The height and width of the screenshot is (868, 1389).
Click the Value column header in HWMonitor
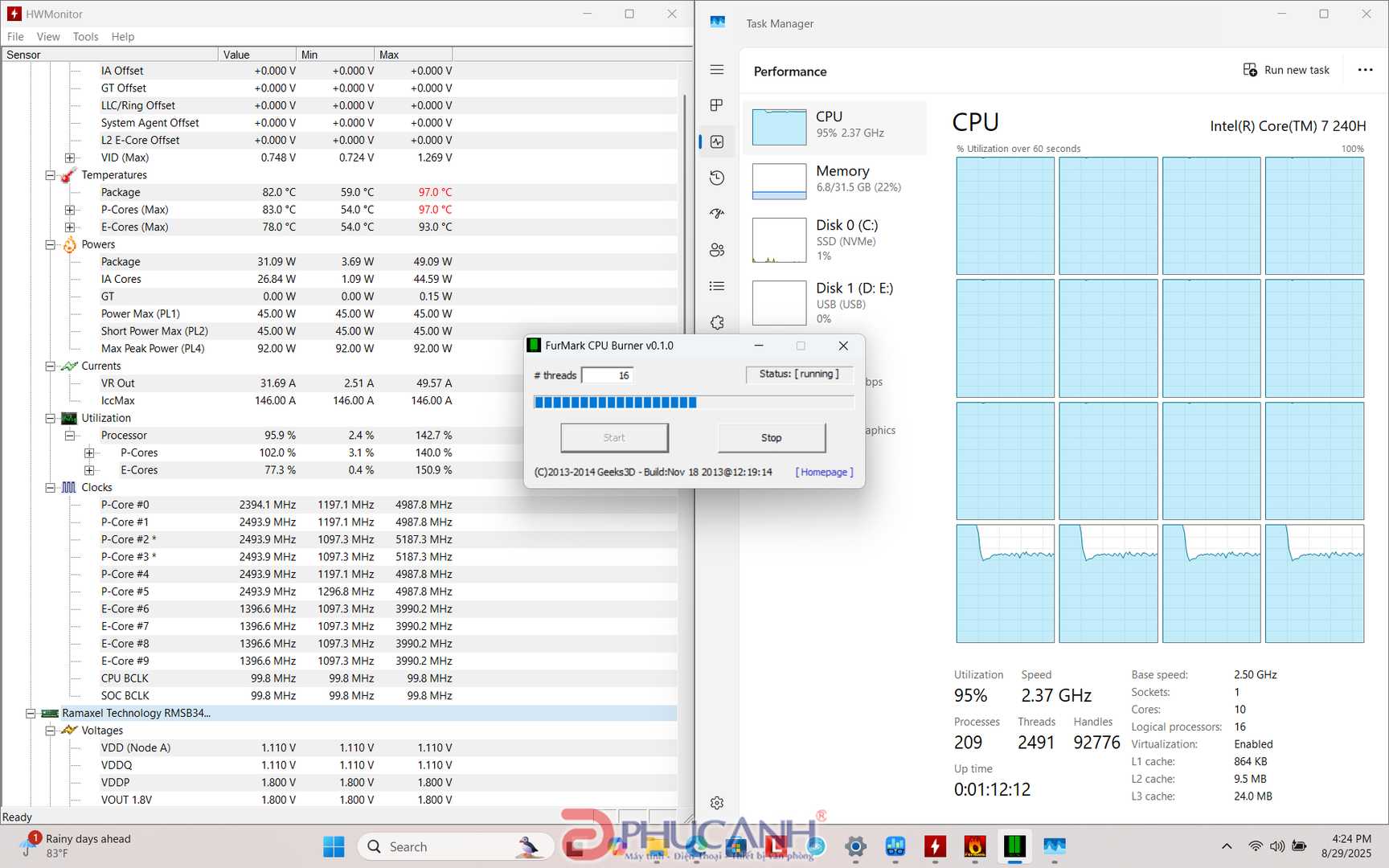tap(257, 55)
